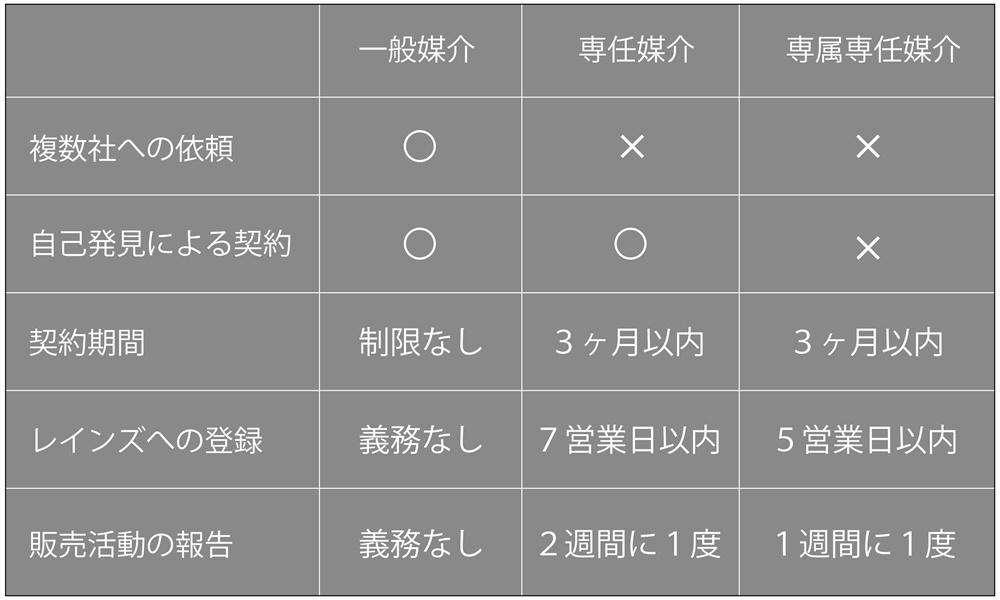Image resolution: width=1000 pixels, height=600 pixels.
Task: Select the cross for 複数社への依頼 under 専属専任媒介
Action: 868,147
